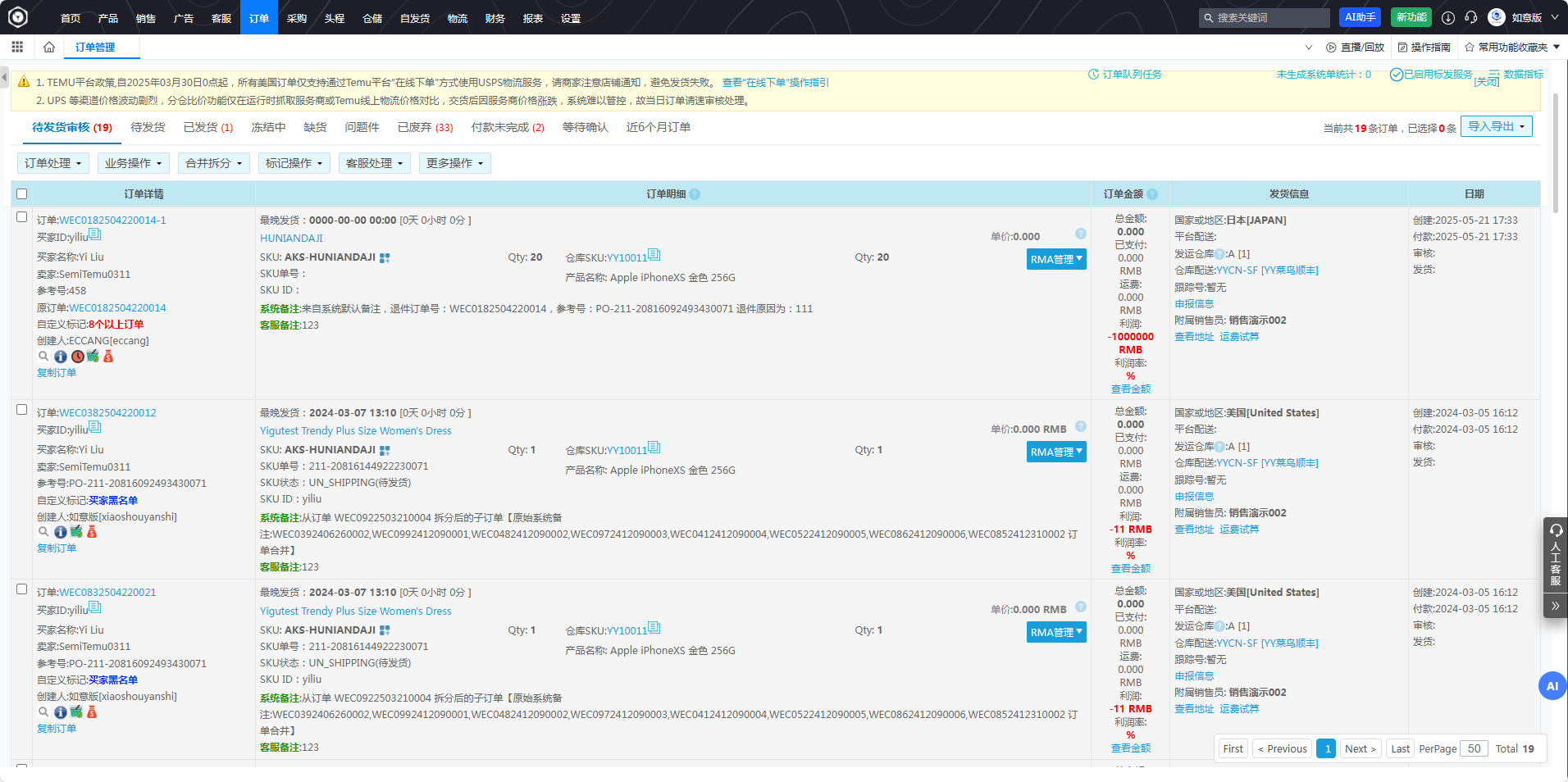Open the round AI floating button

(x=1552, y=686)
